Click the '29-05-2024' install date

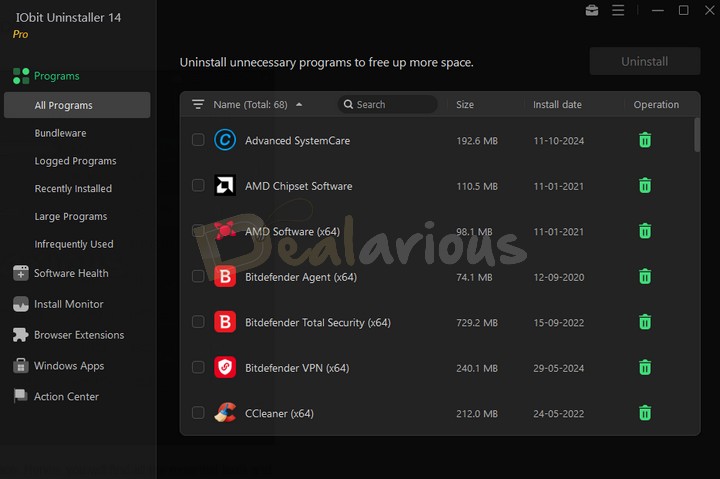point(558,368)
